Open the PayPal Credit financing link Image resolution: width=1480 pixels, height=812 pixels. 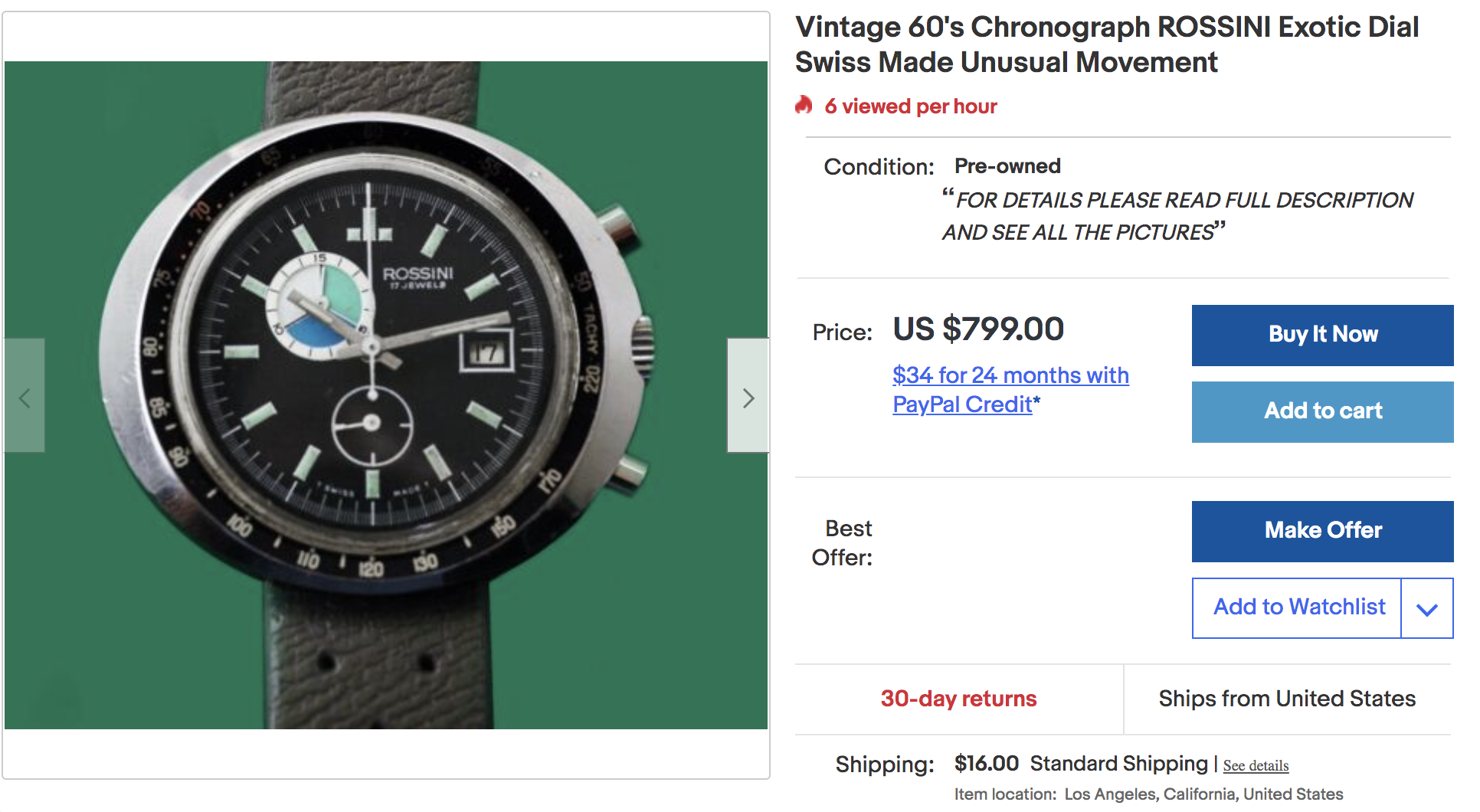click(x=1010, y=389)
